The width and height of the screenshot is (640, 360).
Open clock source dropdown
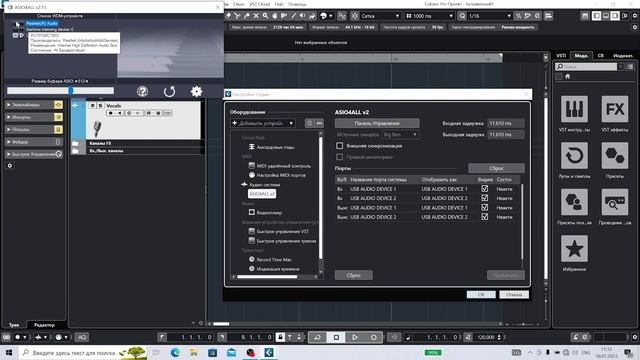[400, 134]
